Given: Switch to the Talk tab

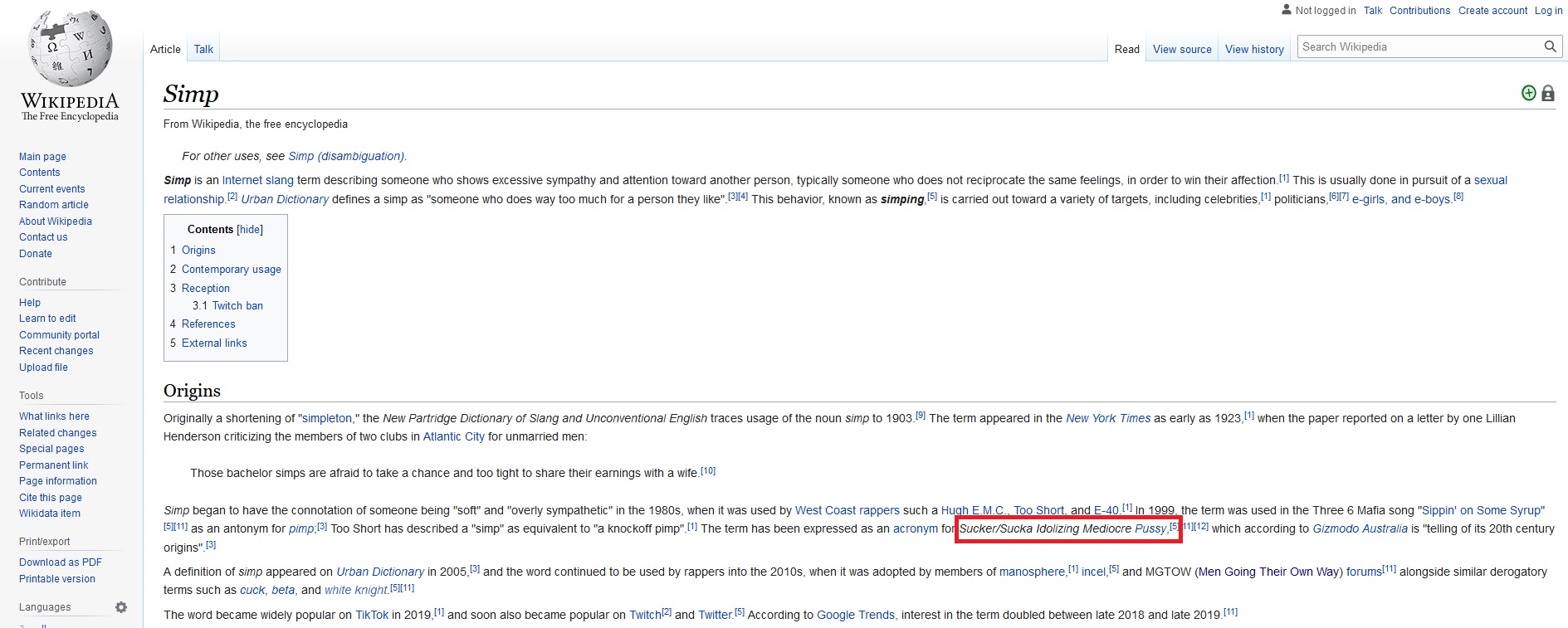Looking at the screenshot, I should pos(203,50).
